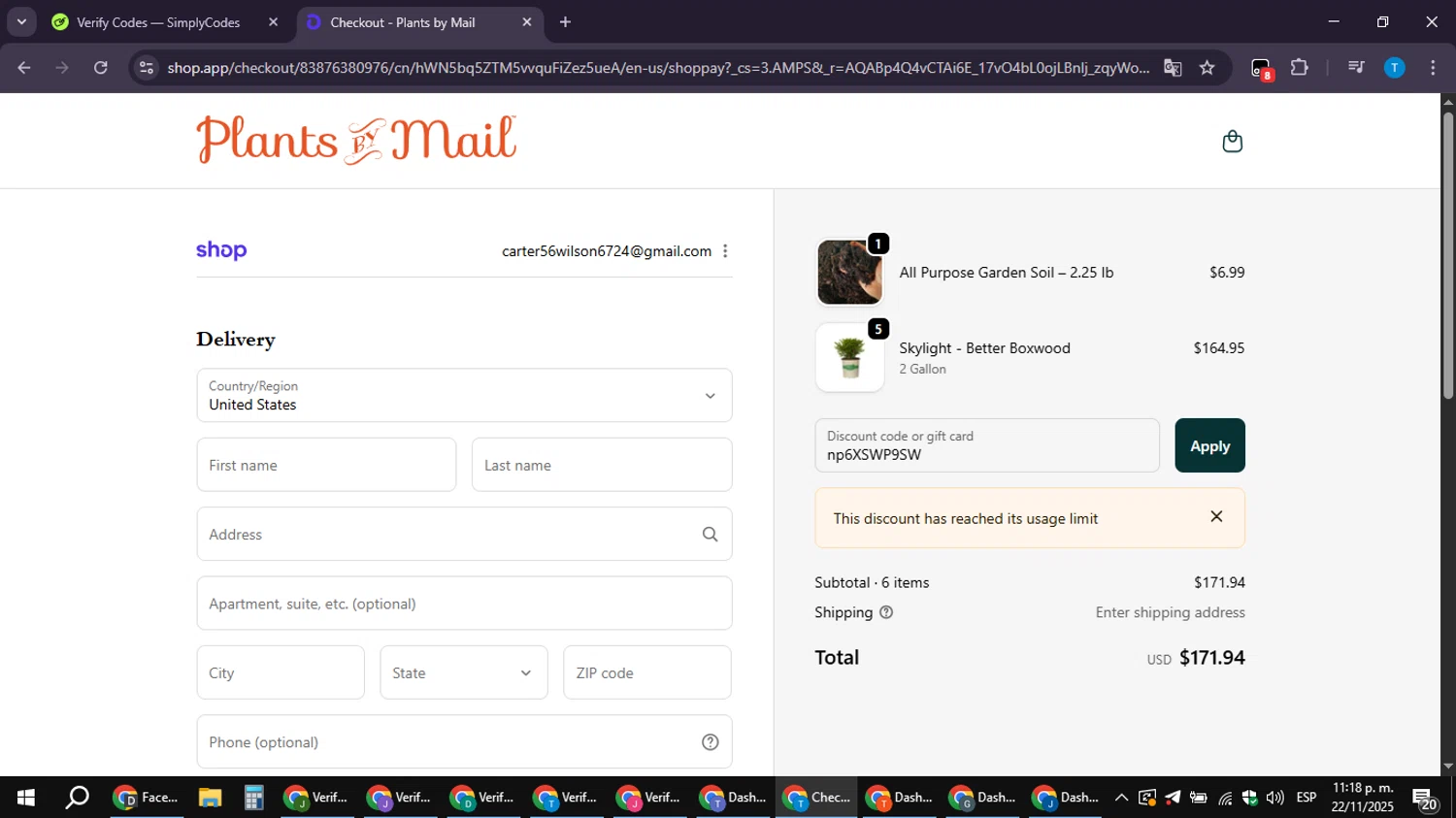The width and height of the screenshot is (1456, 818).
Task: Open the browser extensions puzzle icon
Action: click(1299, 68)
